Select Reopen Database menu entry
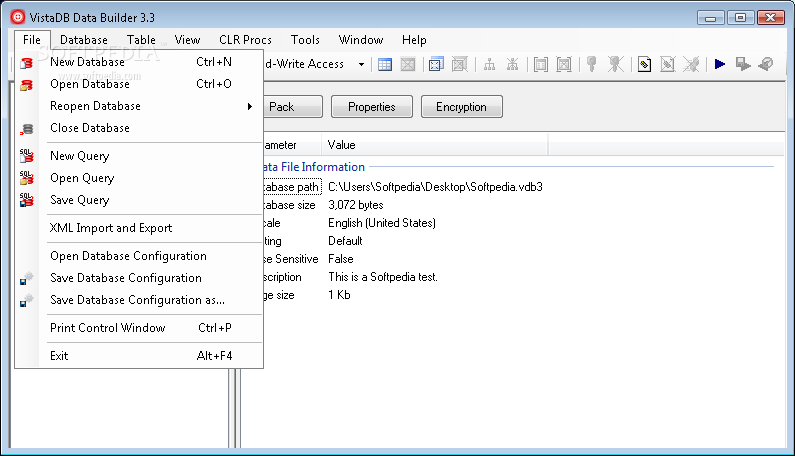 point(139,106)
